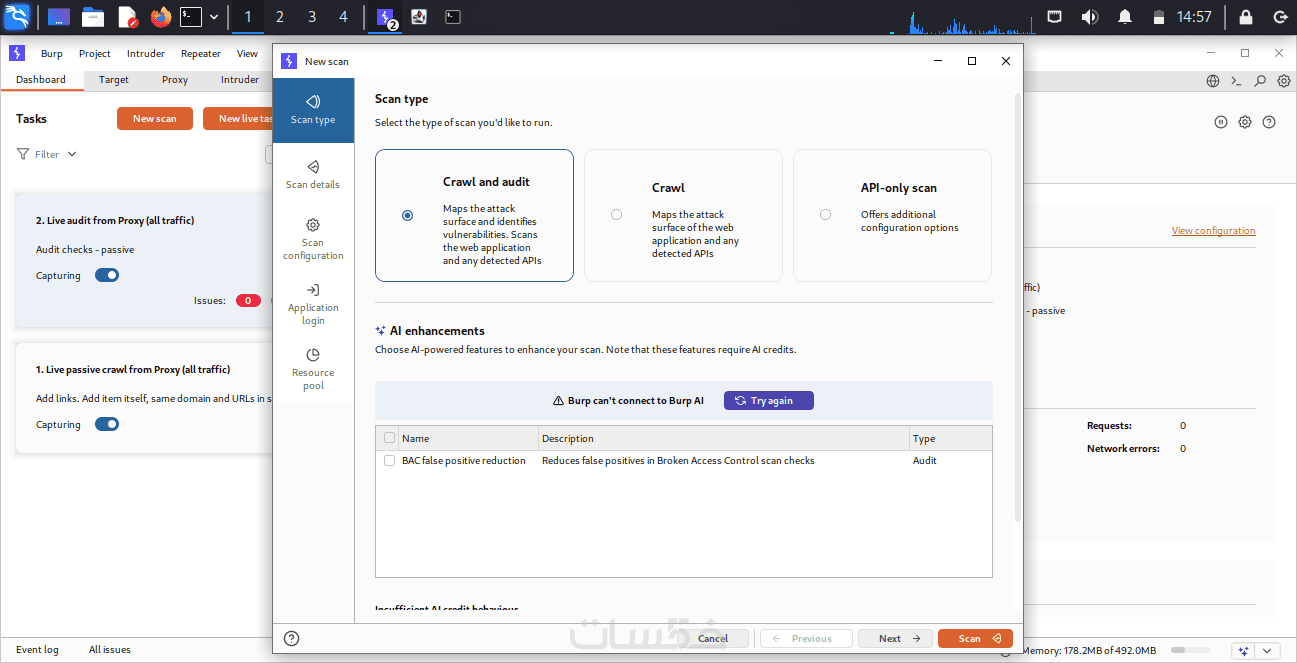Open the Burp menu
Image resolution: width=1297 pixels, height=663 pixels.
[51, 54]
